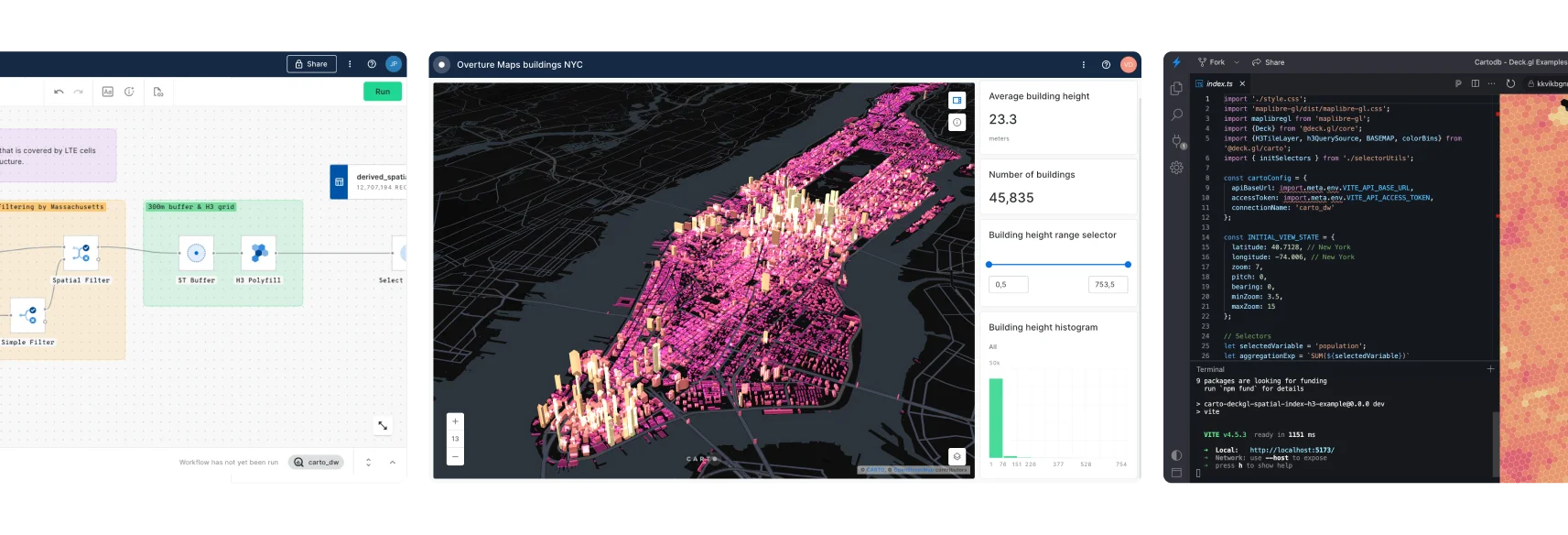The image size is (1568, 535).
Task: Open map info icon
Action: coord(957,122)
